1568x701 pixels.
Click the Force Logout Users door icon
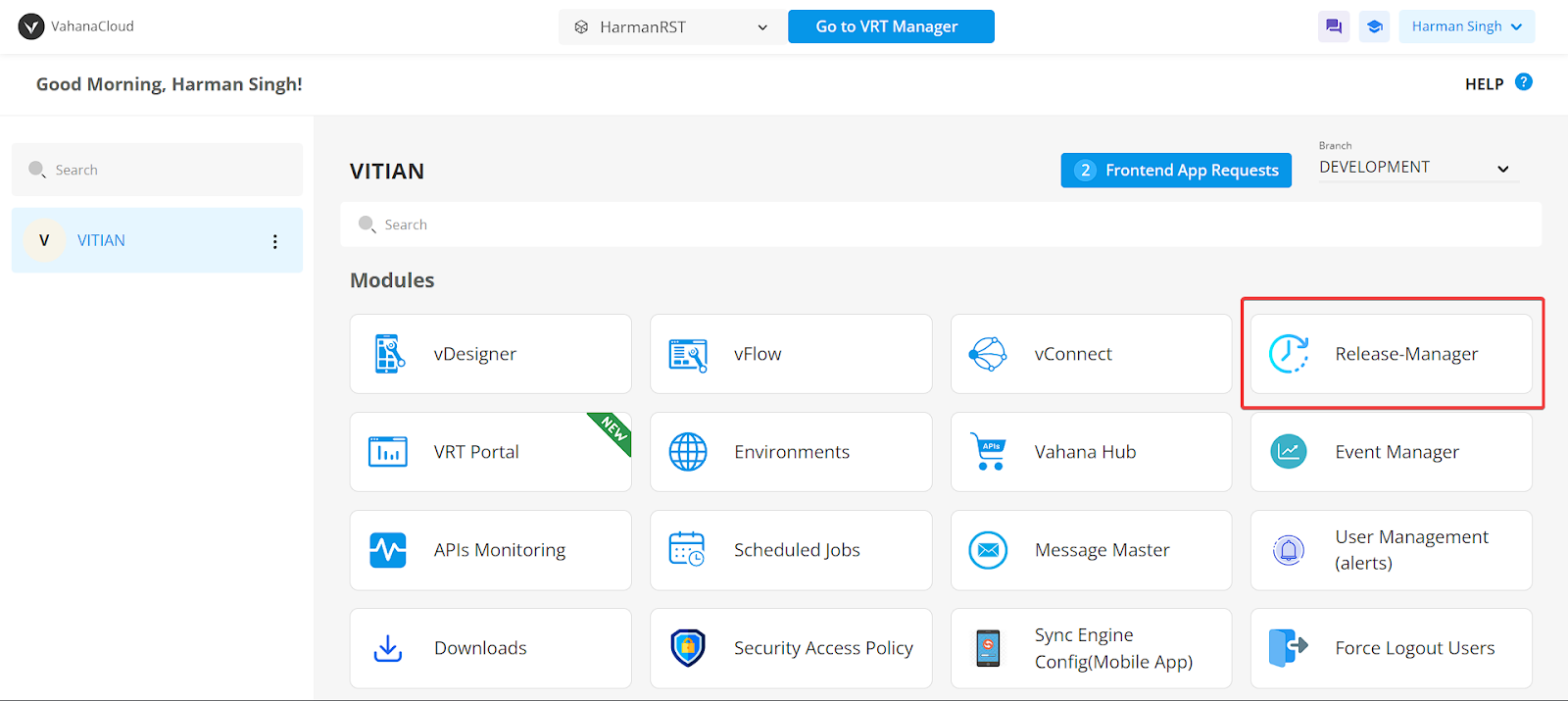(x=1289, y=648)
